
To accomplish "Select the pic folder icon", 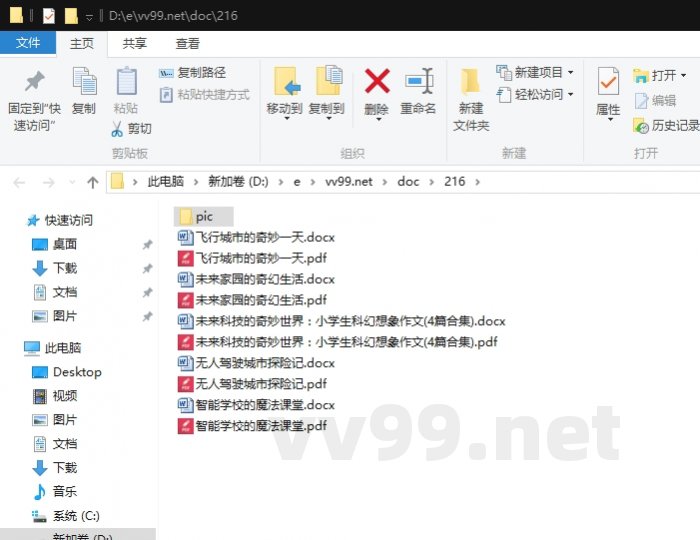I will click(x=185, y=217).
